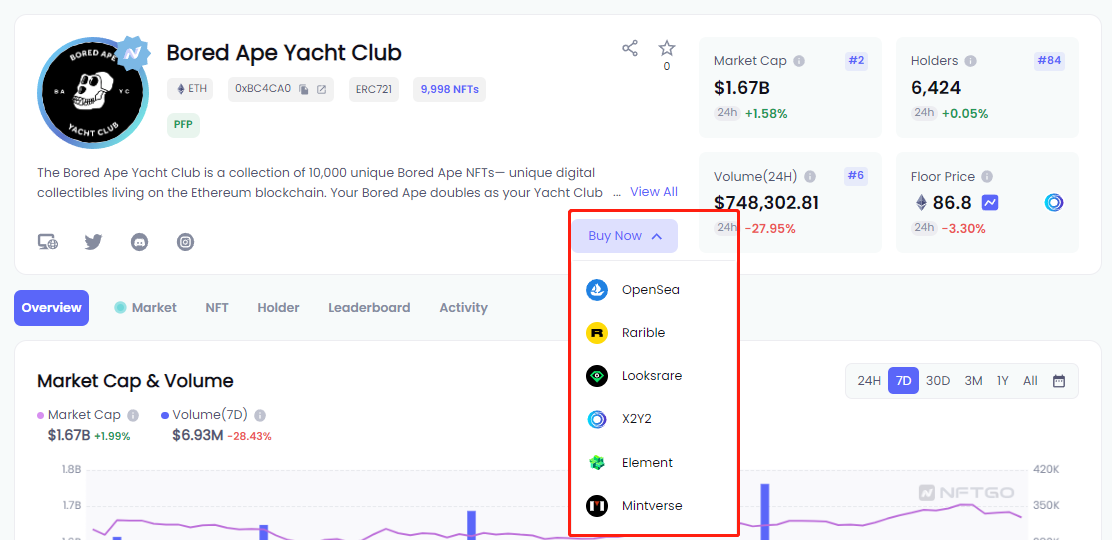Click the 6,424 holders value
1112x540 pixels.
point(936,88)
